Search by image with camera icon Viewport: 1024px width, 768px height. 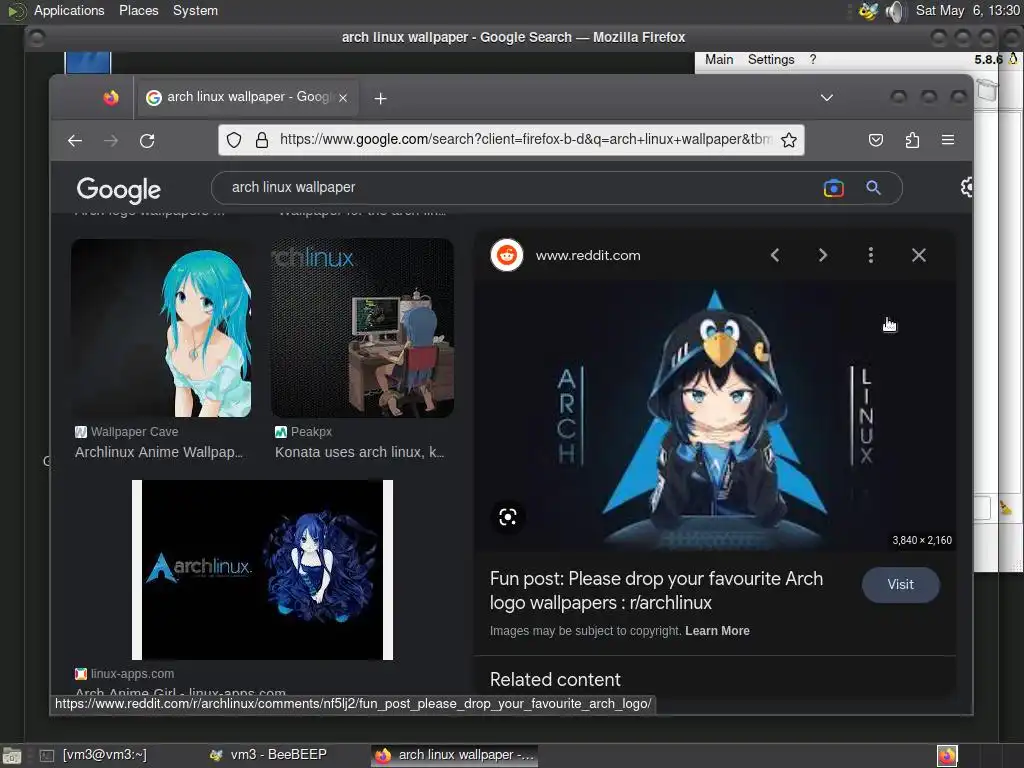(834, 188)
